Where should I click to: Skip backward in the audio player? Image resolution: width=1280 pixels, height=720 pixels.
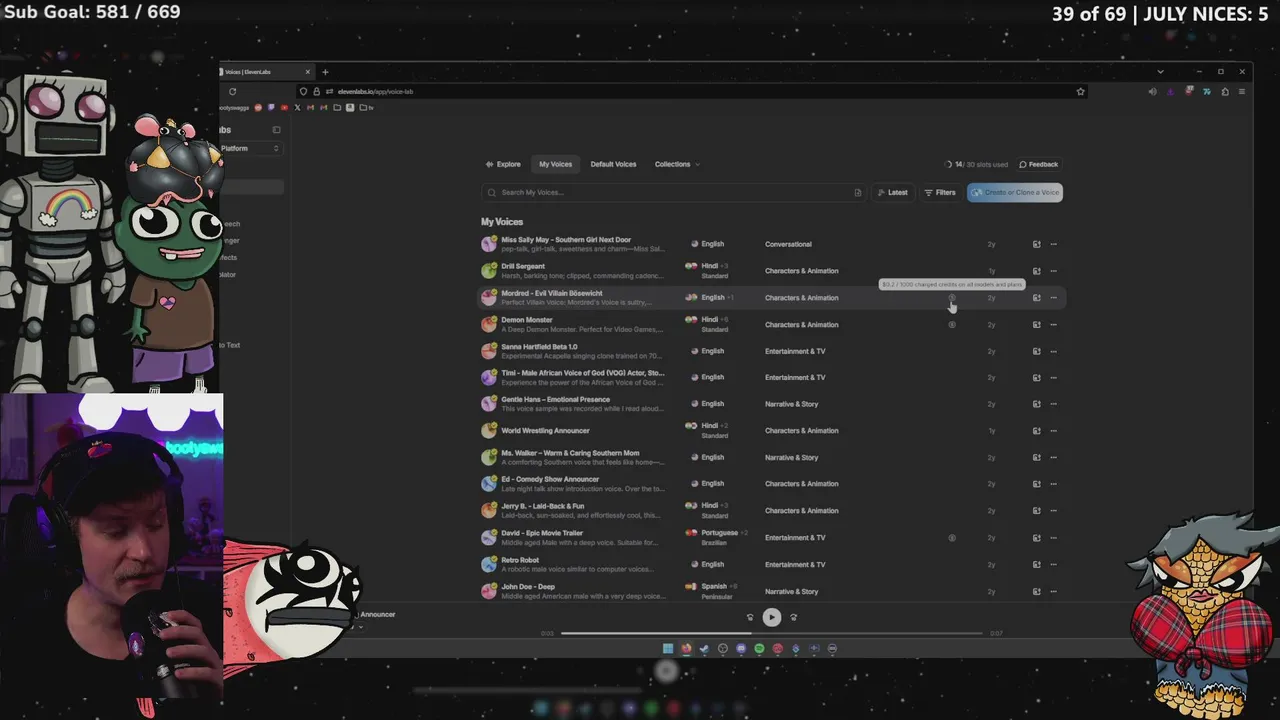coord(750,617)
